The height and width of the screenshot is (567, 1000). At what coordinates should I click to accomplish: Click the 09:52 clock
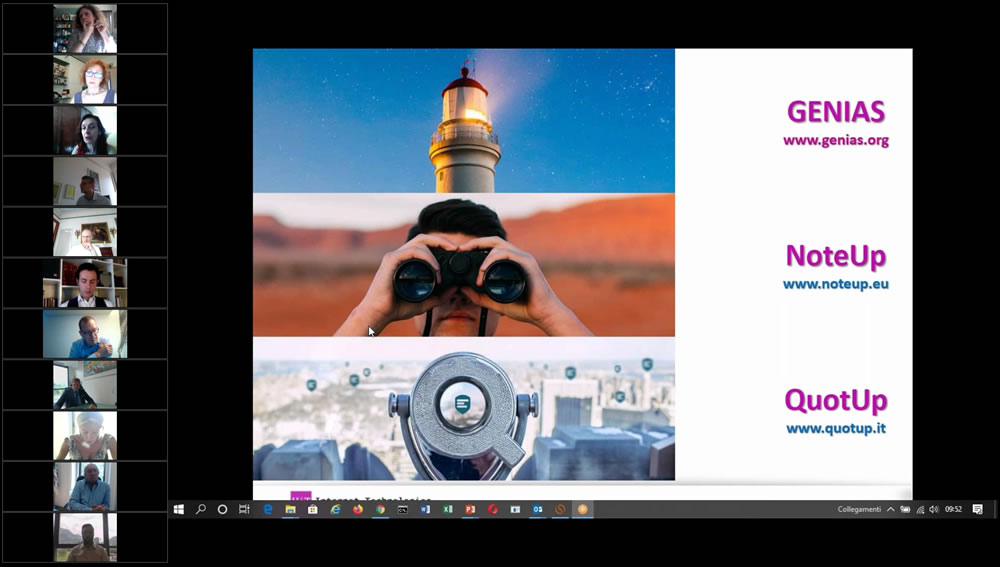tap(953, 509)
